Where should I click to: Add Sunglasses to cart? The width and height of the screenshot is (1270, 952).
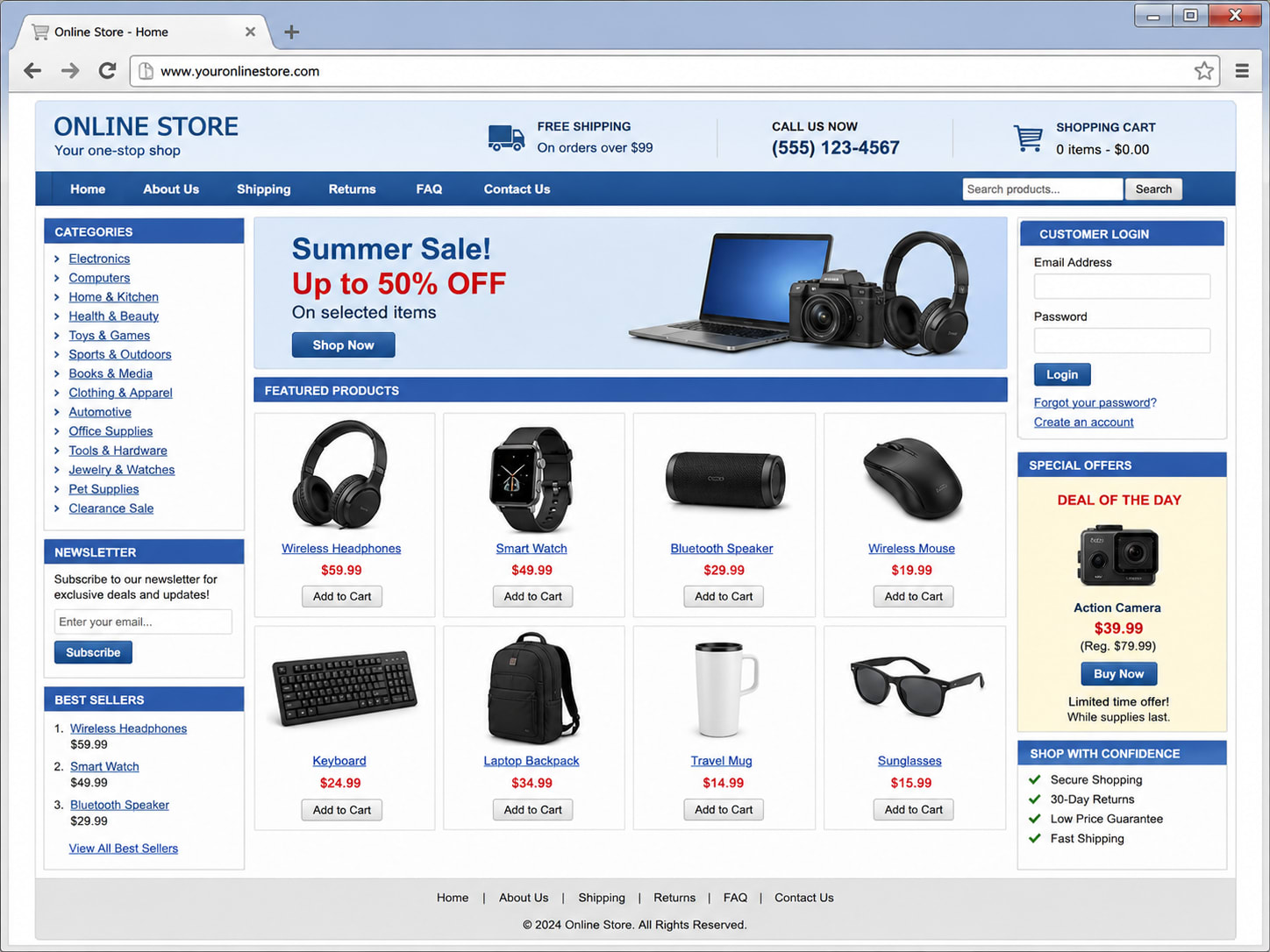coord(913,810)
